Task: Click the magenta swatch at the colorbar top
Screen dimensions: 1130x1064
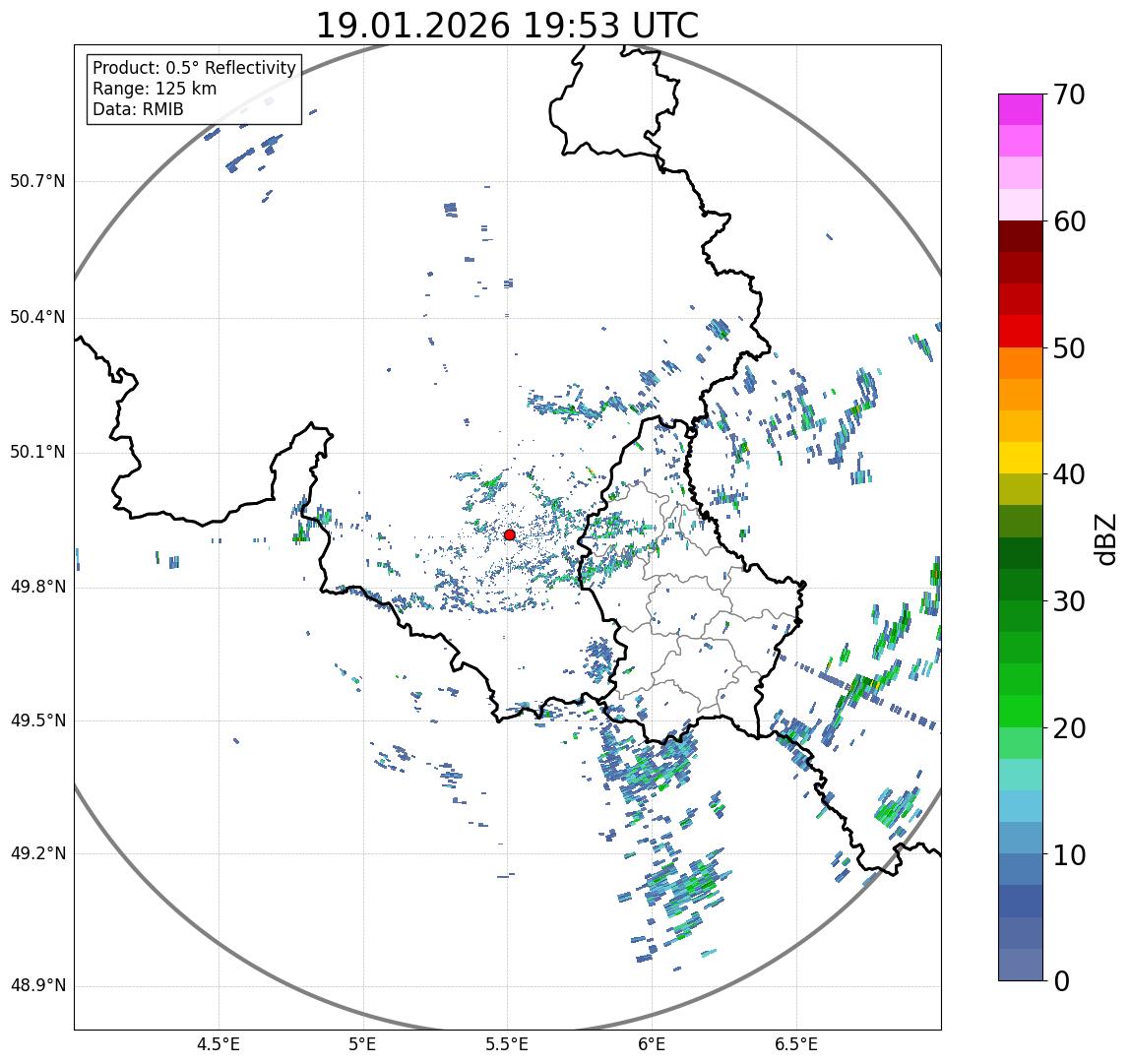Action: (x=1021, y=109)
